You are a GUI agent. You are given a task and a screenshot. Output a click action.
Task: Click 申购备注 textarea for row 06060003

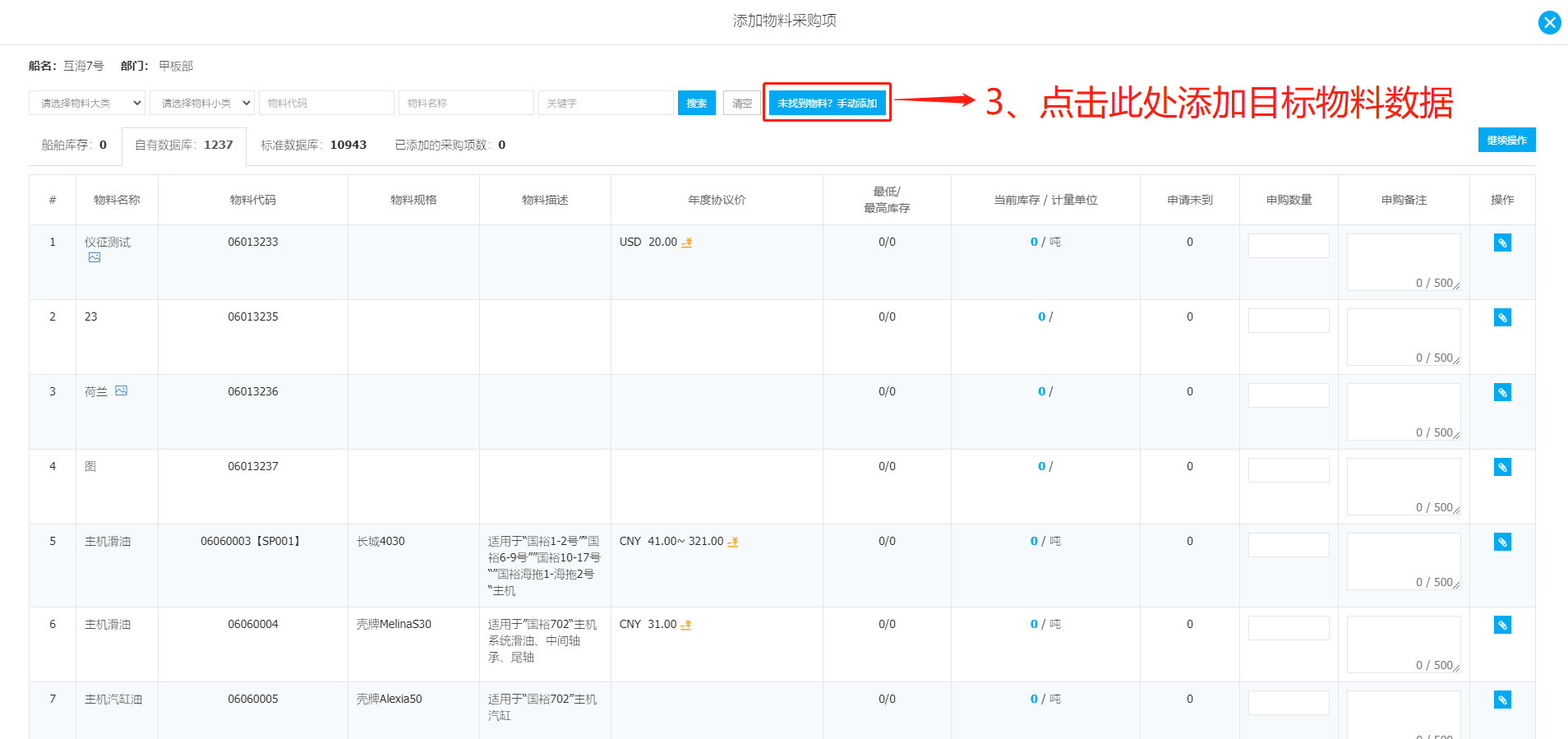[x=1404, y=561]
